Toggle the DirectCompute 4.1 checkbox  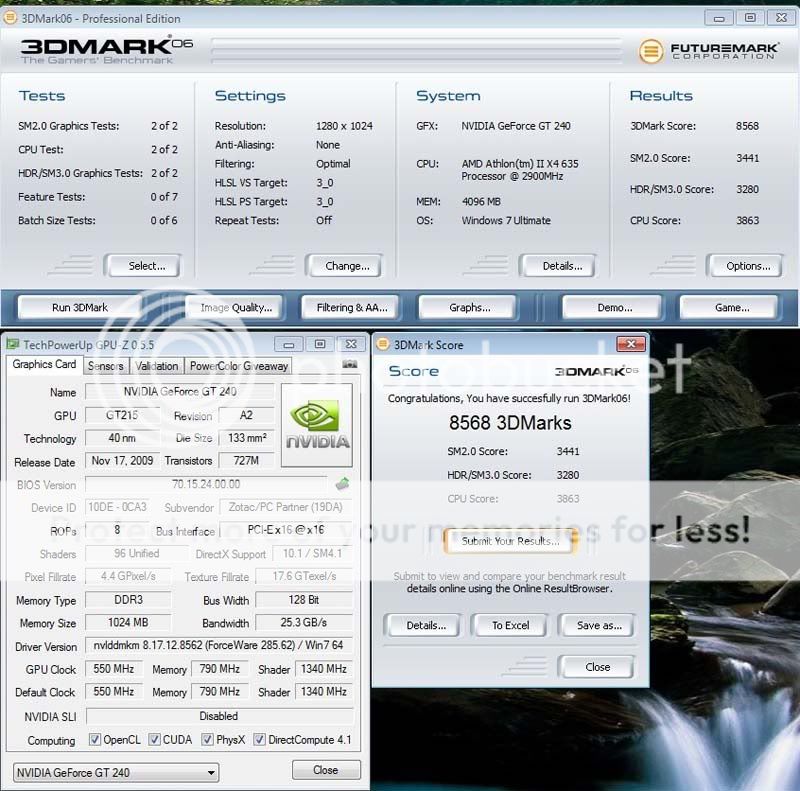(x=260, y=739)
